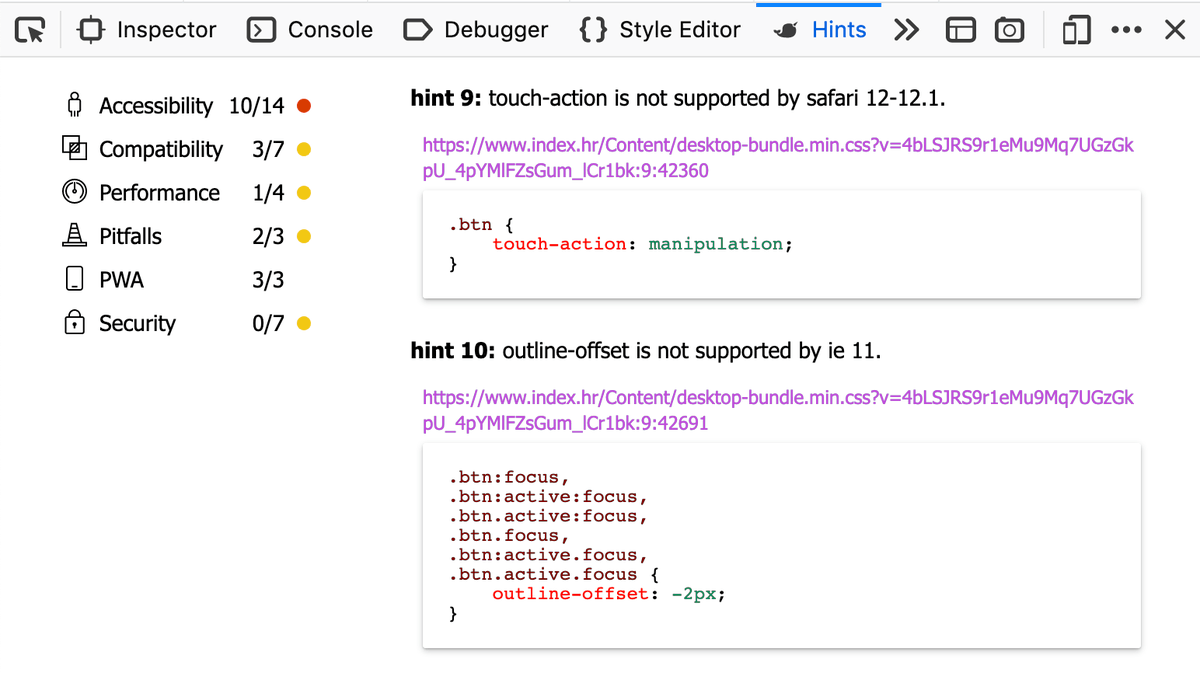
Task: Click the Accessibility 10/14 score
Action: (x=257, y=105)
